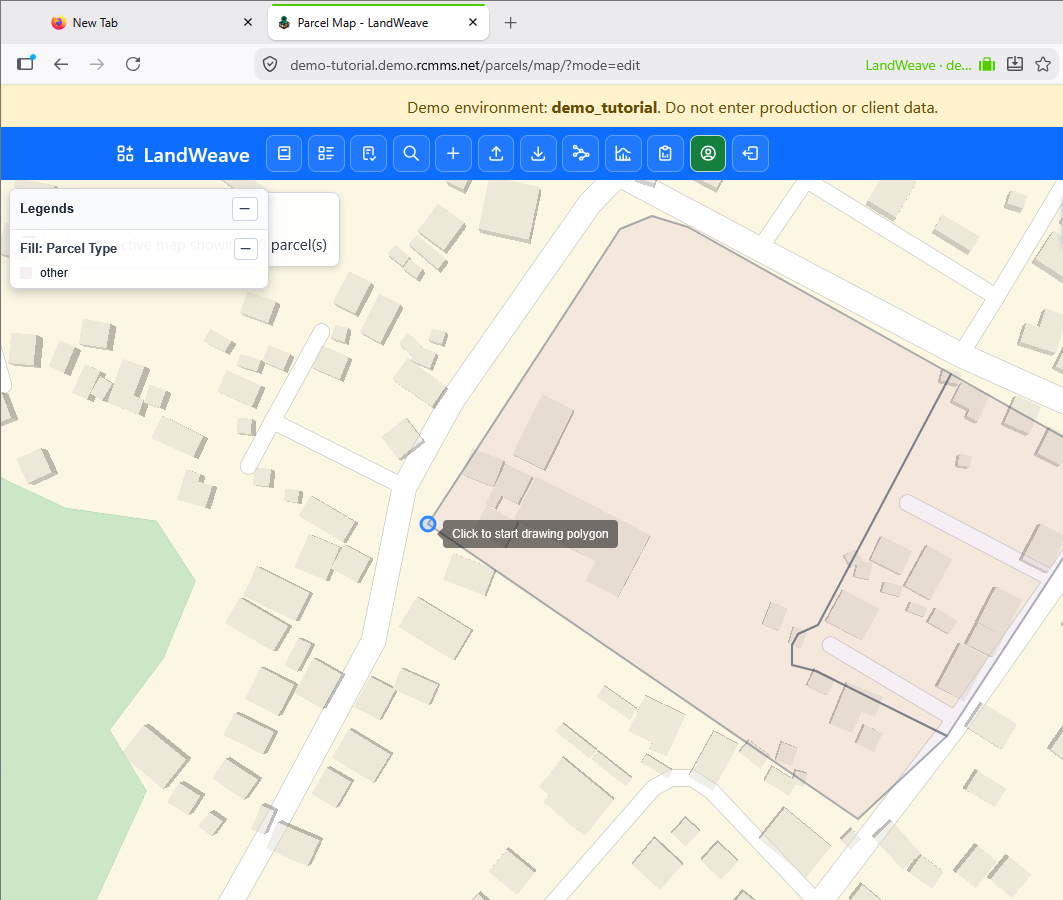This screenshot has height=900, width=1063.
Task: Click the download arrow toolbar icon
Action: (x=538, y=153)
